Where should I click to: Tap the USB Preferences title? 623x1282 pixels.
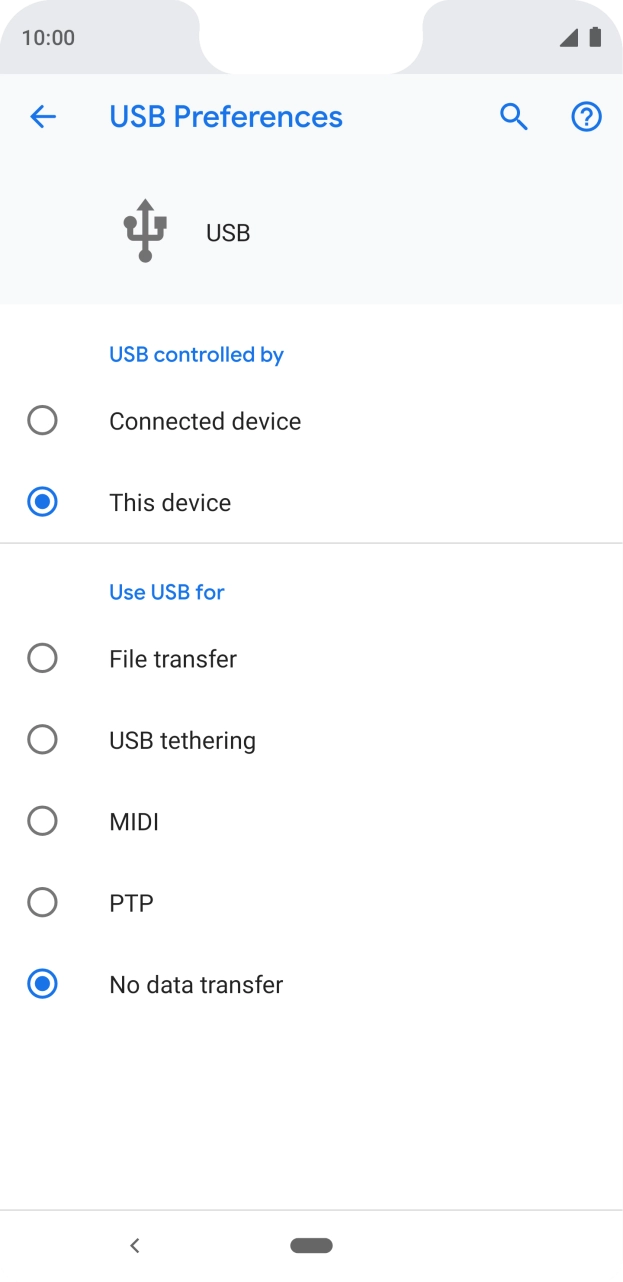(x=226, y=117)
